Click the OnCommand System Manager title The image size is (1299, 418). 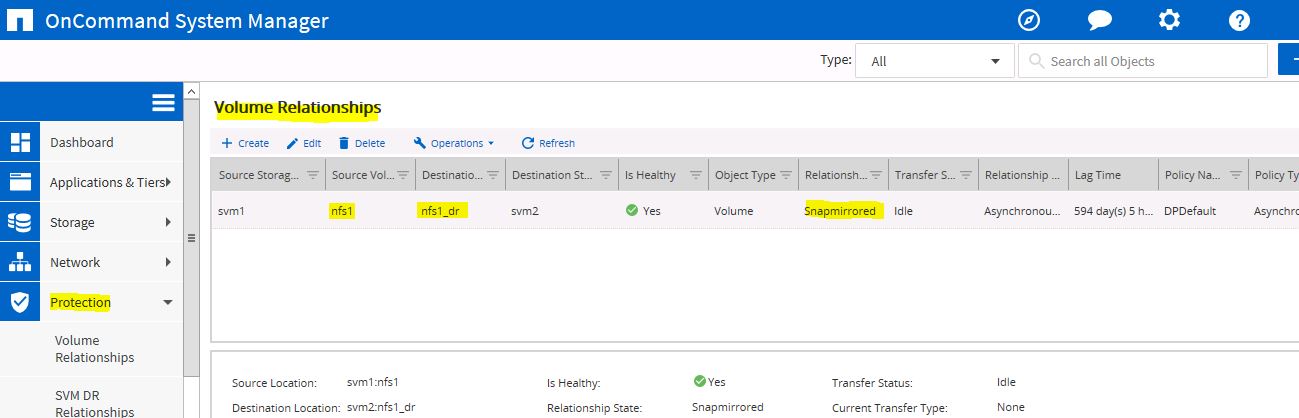pos(186,20)
